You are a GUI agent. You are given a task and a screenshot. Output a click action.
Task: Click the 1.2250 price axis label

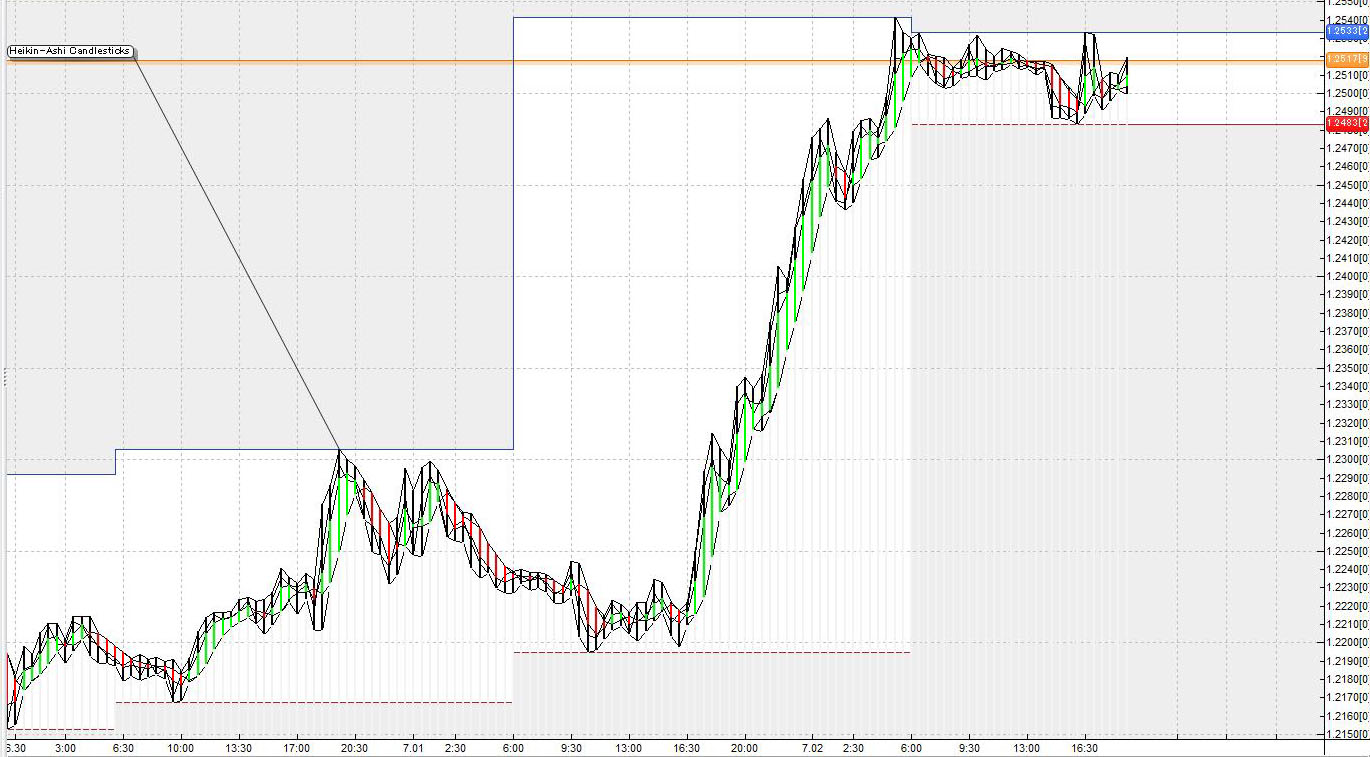pyautogui.click(x=1347, y=551)
